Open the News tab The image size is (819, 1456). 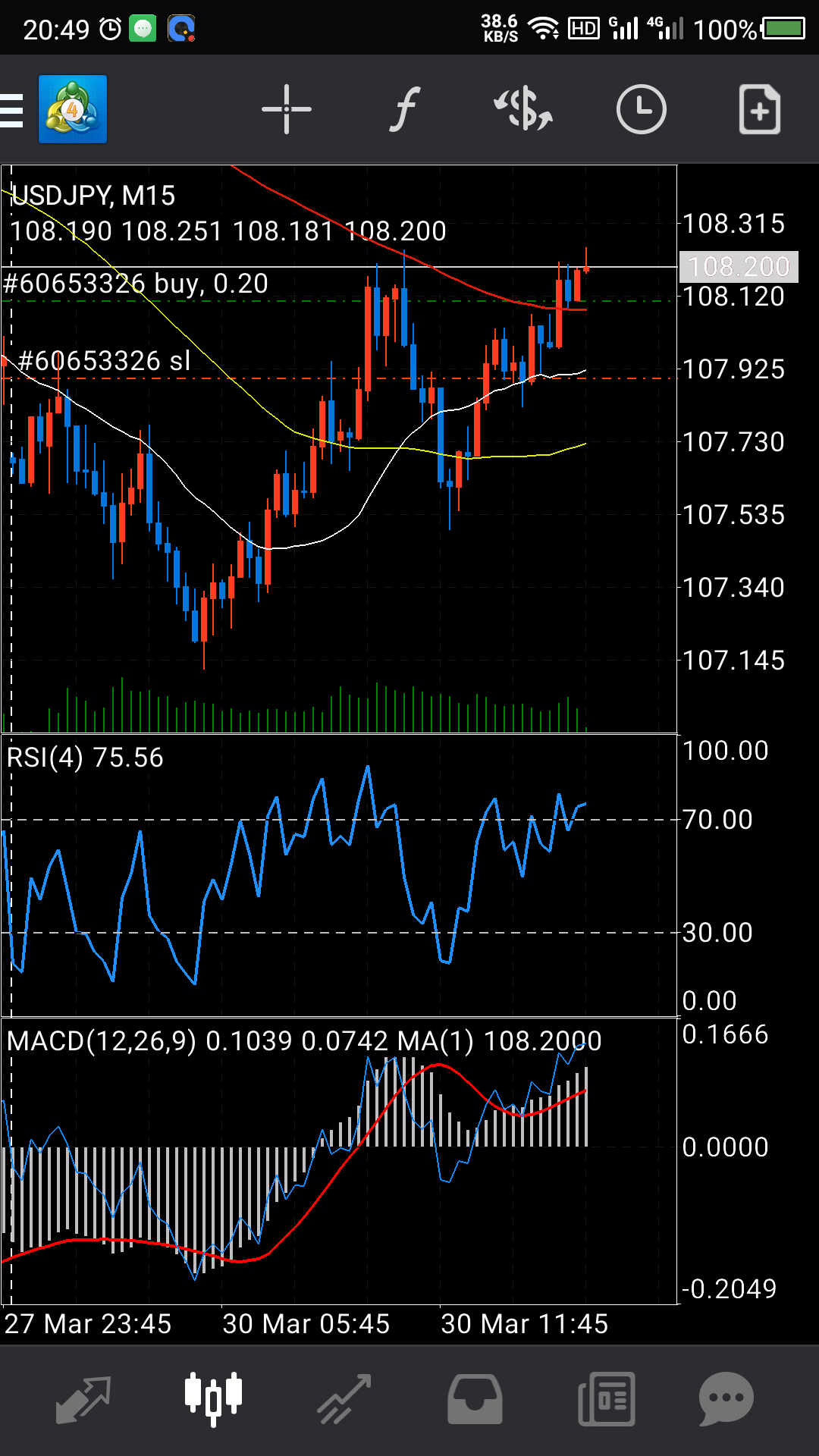point(607,1399)
